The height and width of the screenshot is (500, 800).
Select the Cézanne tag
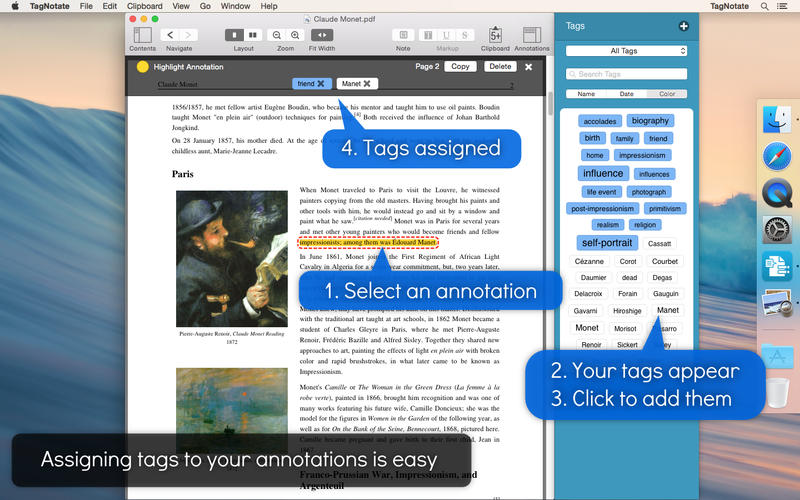point(589,261)
